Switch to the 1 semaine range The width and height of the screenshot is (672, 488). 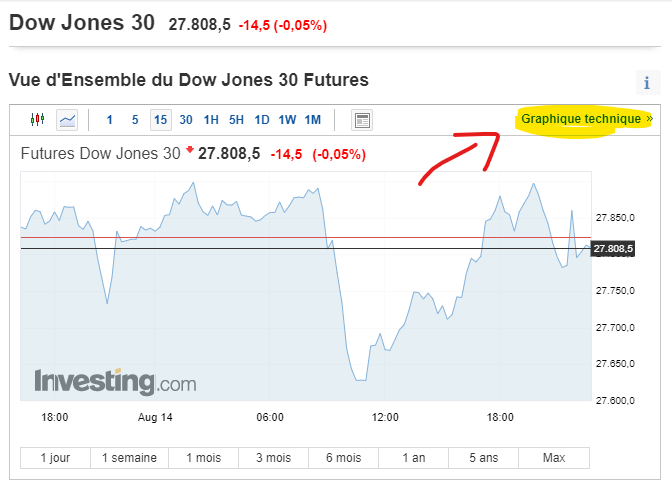pos(129,458)
